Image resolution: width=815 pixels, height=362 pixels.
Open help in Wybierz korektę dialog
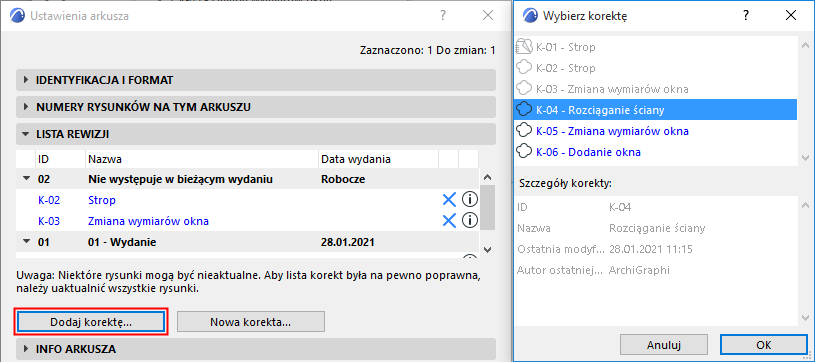pyautogui.click(x=746, y=16)
